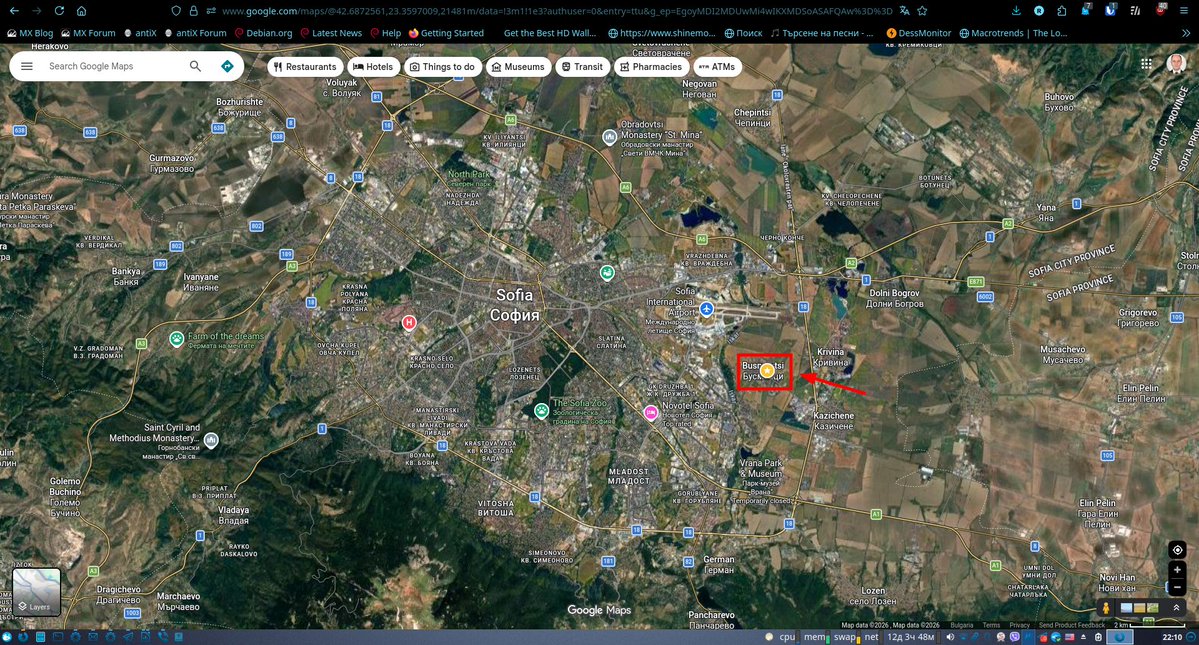Open the antiX Forum bookmark
Screen dimensions: 1199x645
pos(195,34)
